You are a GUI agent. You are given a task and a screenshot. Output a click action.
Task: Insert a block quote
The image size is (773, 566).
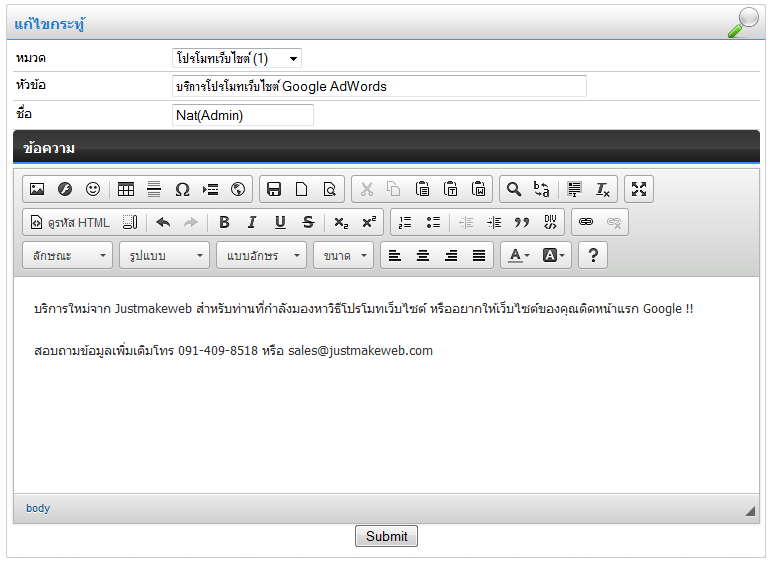tap(521, 222)
